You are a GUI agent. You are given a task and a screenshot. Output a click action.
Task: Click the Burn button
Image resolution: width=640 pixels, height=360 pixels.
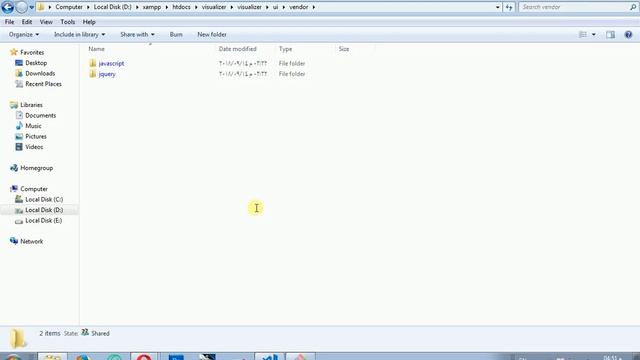click(176, 35)
